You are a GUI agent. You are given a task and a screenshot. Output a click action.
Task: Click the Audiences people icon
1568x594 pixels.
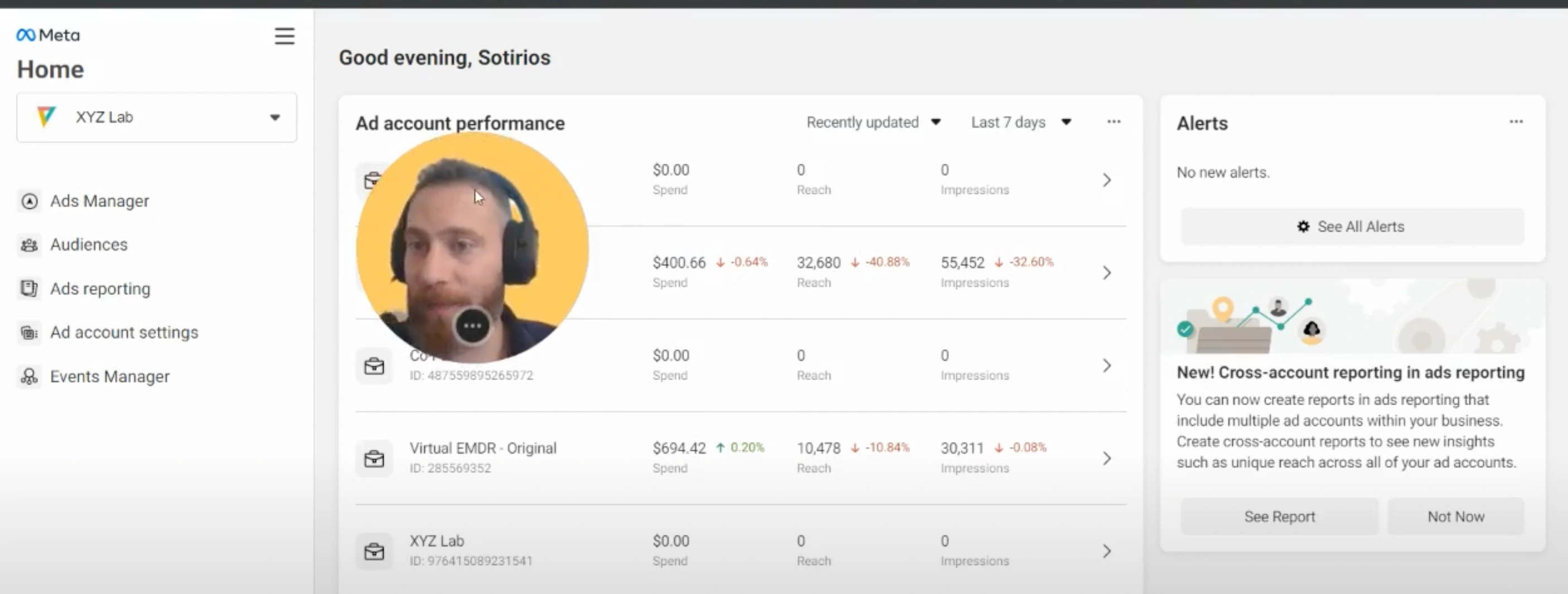point(29,245)
